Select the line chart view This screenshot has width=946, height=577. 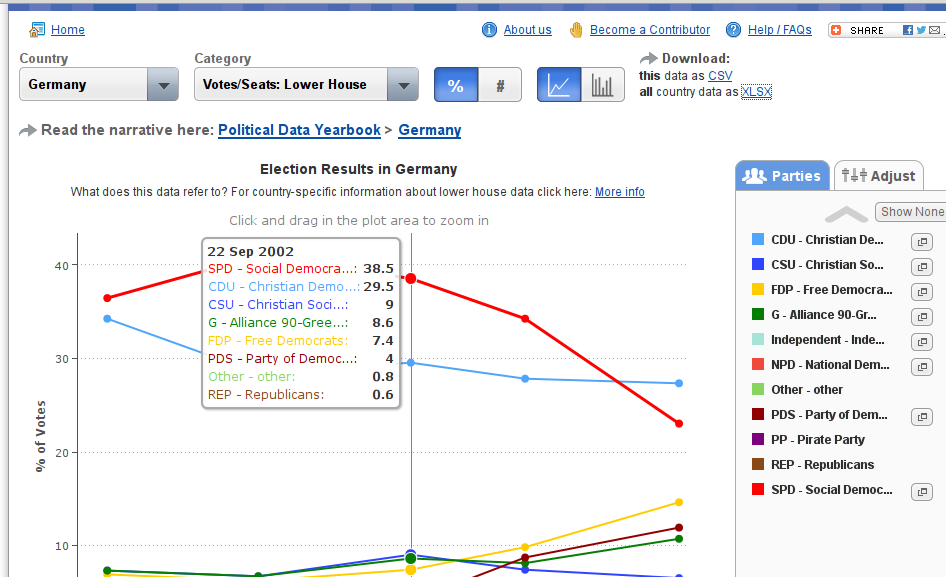point(559,84)
